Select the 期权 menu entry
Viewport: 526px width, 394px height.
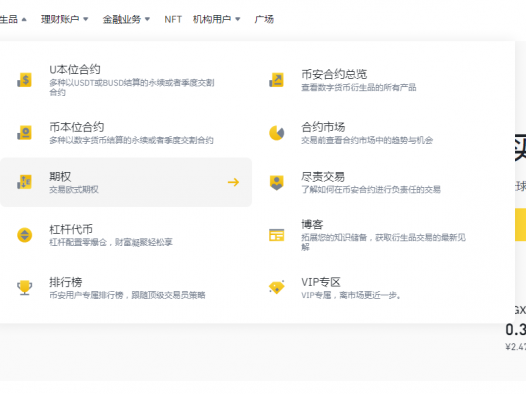[x=126, y=182]
